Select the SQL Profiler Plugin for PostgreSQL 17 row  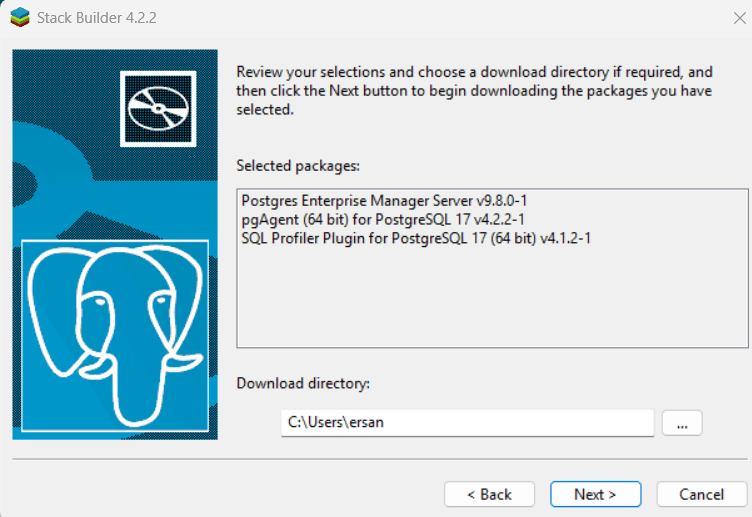click(416, 238)
